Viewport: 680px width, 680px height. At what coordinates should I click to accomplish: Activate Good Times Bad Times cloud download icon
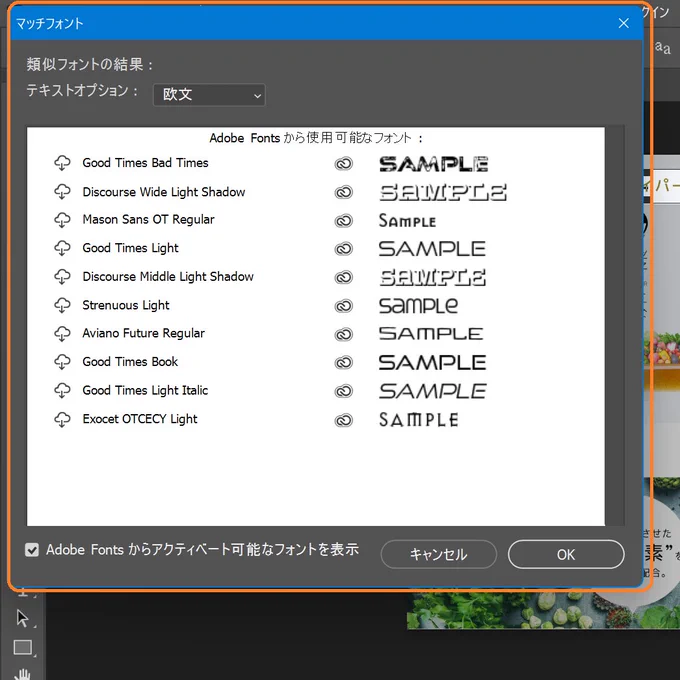62,163
